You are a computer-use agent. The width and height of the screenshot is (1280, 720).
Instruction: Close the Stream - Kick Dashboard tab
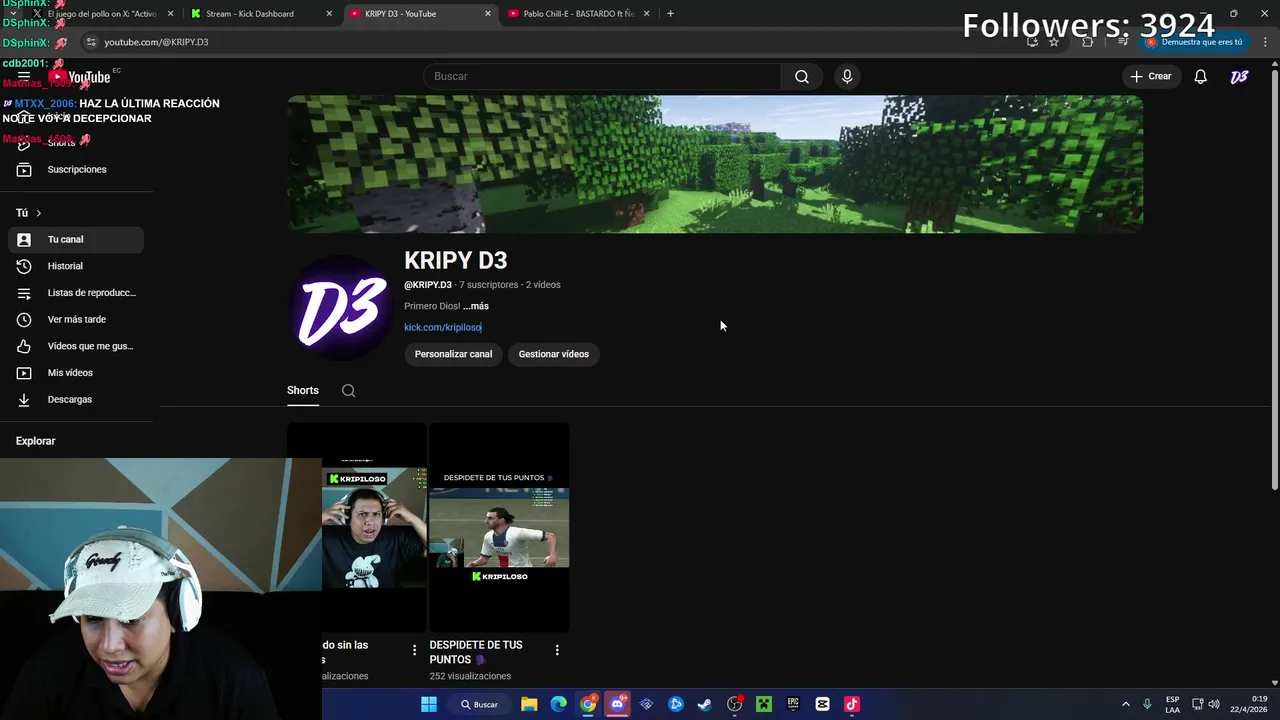[330, 14]
